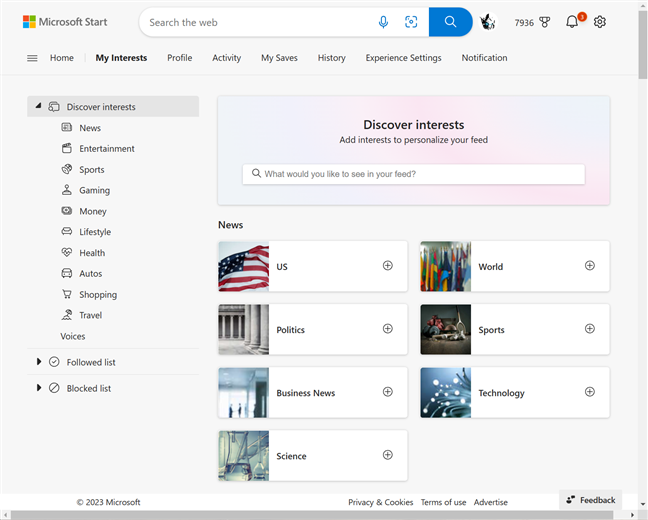Click the Feedback icon
The image size is (648, 520).
pos(571,500)
